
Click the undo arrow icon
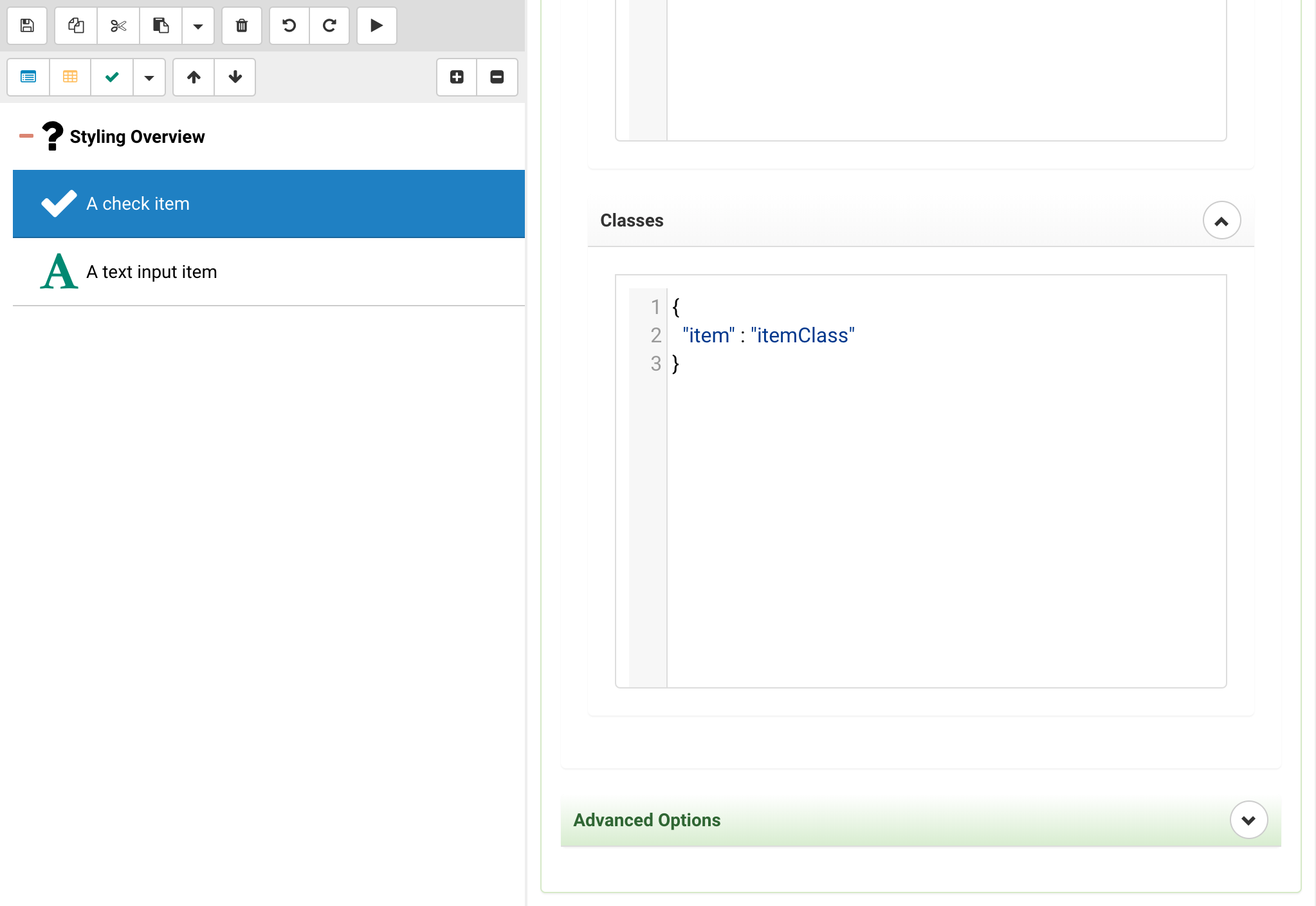[289, 26]
